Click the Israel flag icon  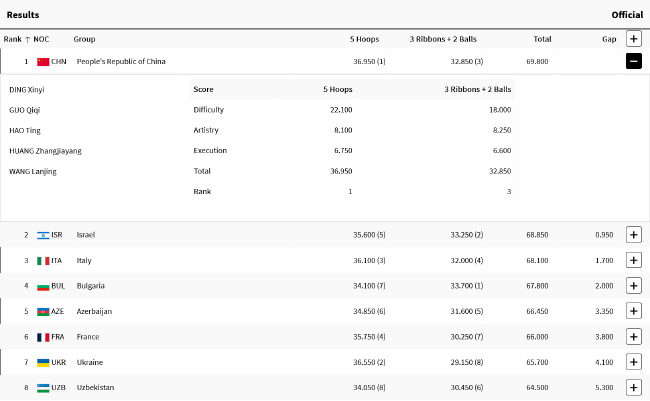tap(43, 235)
